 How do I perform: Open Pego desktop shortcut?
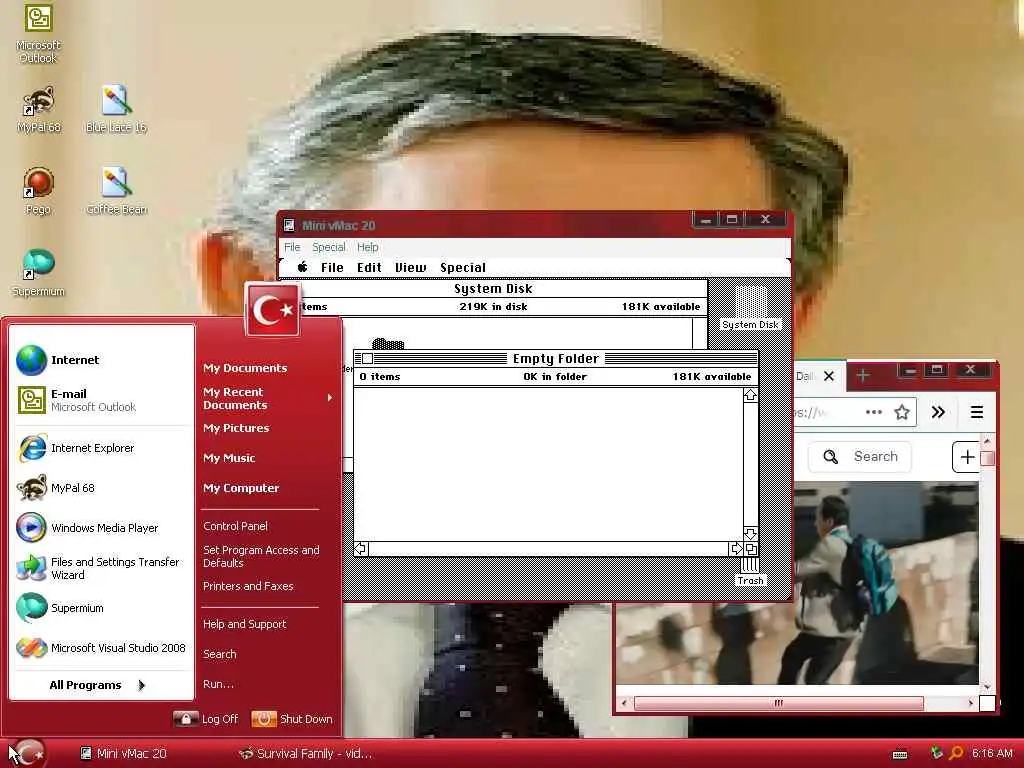point(38,191)
